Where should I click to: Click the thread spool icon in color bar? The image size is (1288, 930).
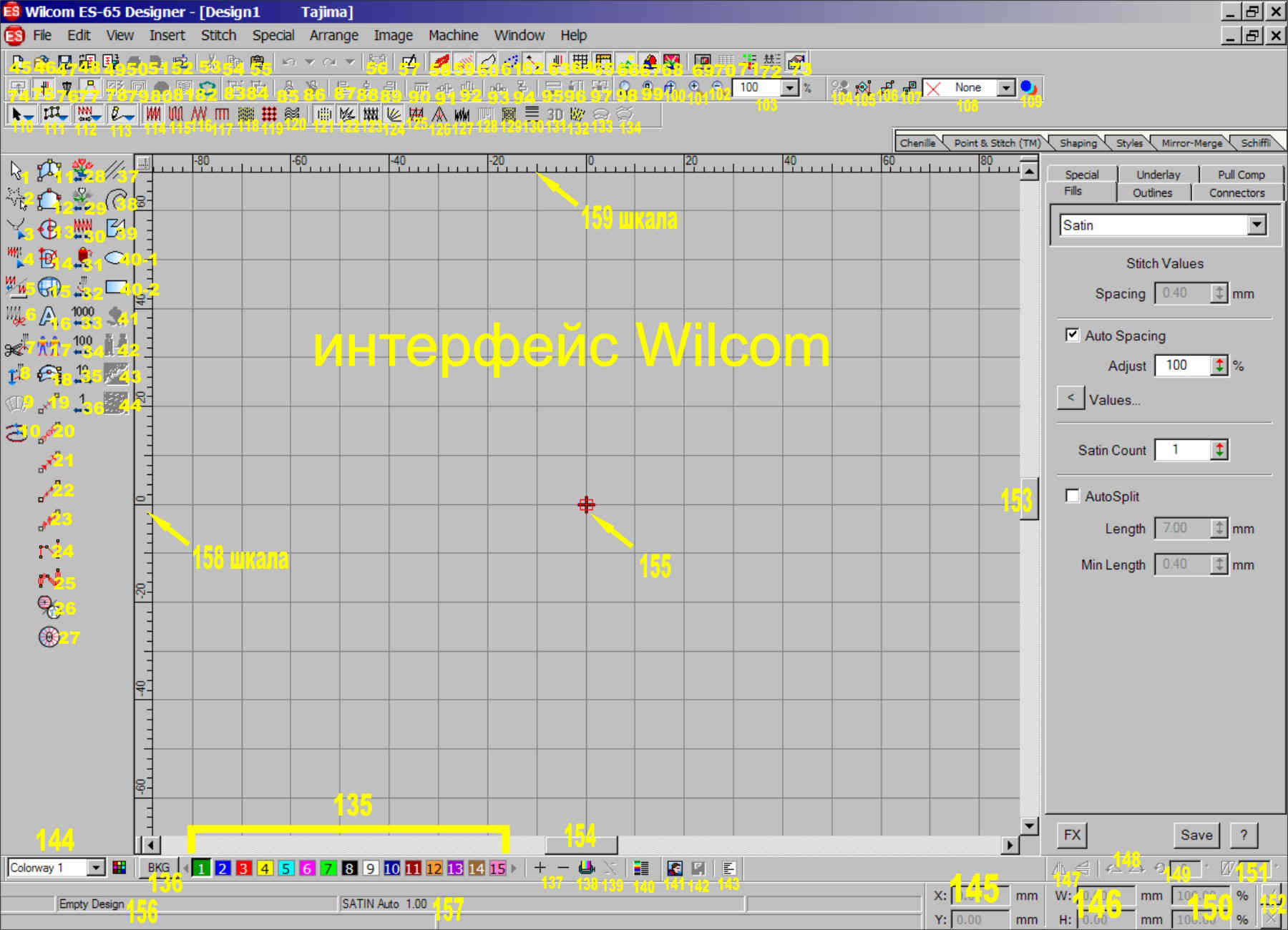click(587, 868)
